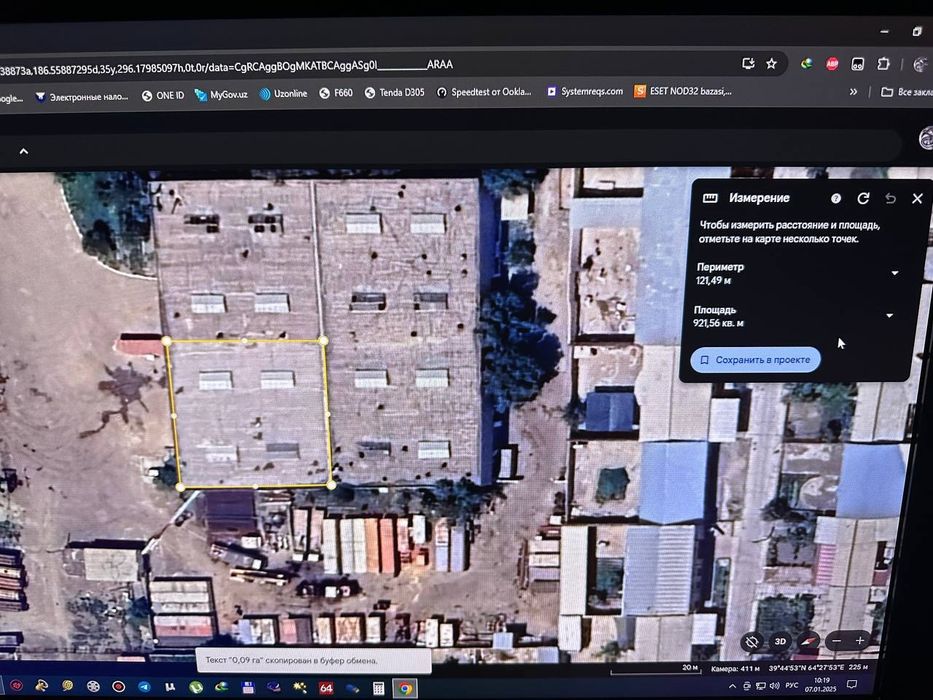Open the Internet Download Manager extension
The height and width of the screenshot is (700, 933).
point(806,64)
